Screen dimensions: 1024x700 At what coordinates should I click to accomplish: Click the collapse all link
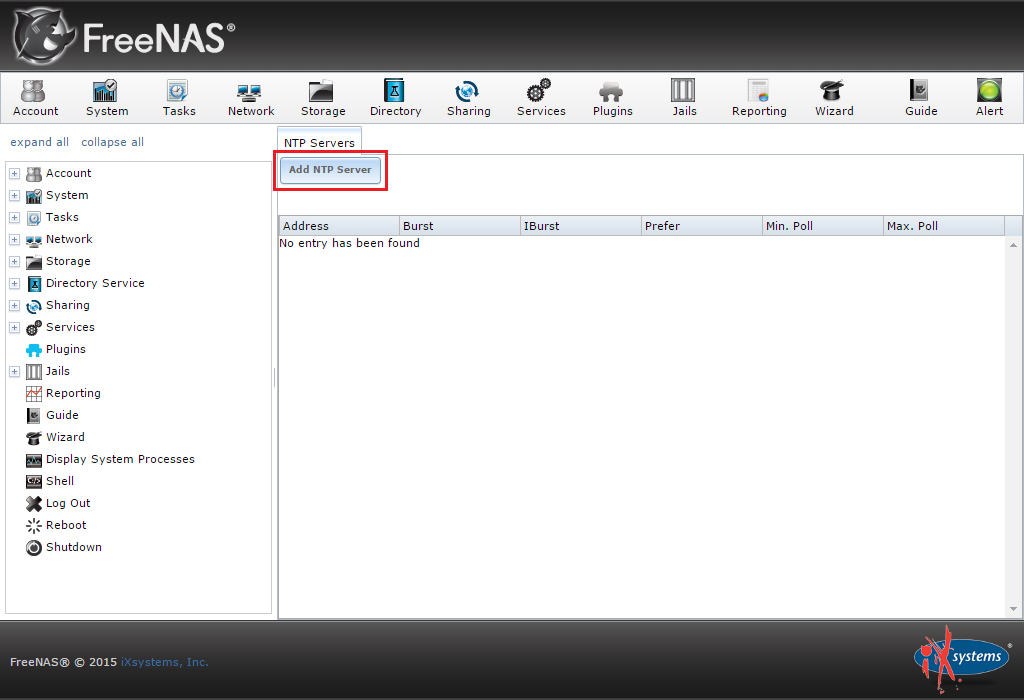112,142
